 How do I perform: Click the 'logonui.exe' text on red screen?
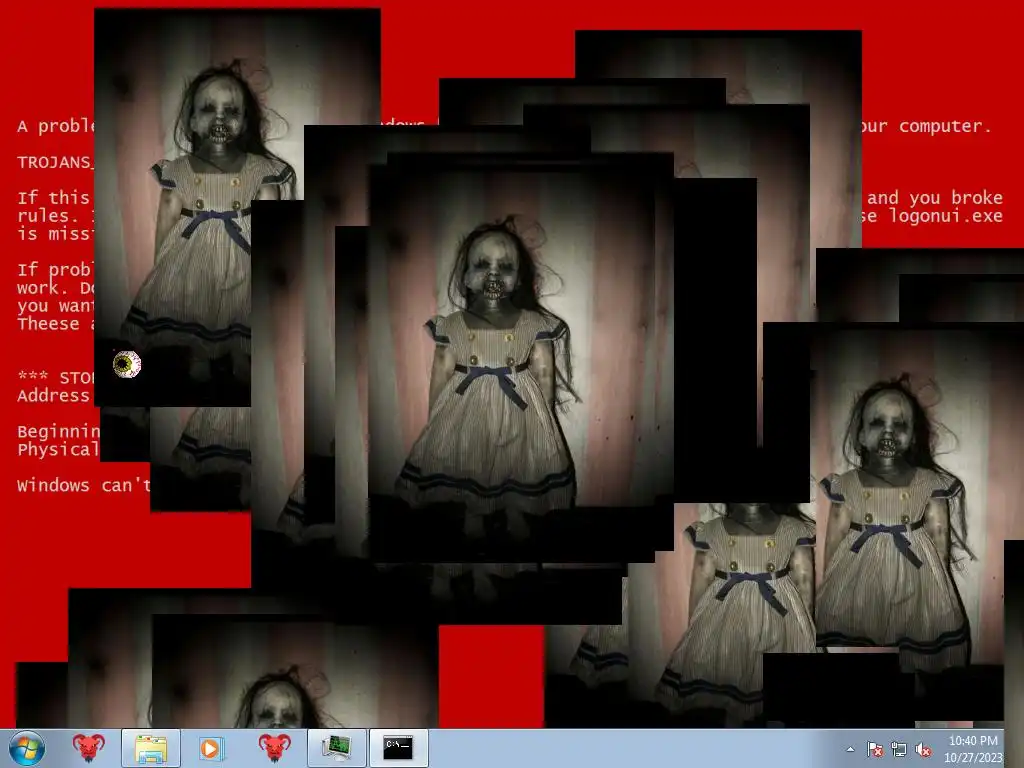point(946,216)
